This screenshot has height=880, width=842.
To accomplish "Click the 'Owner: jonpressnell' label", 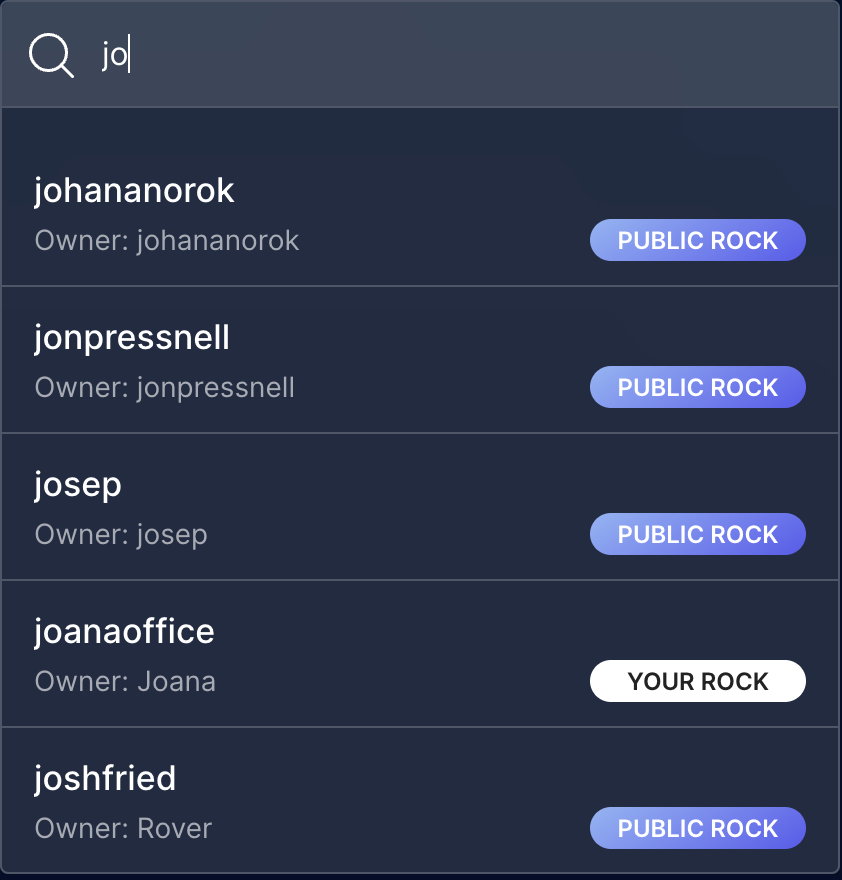I will [165, 388].
